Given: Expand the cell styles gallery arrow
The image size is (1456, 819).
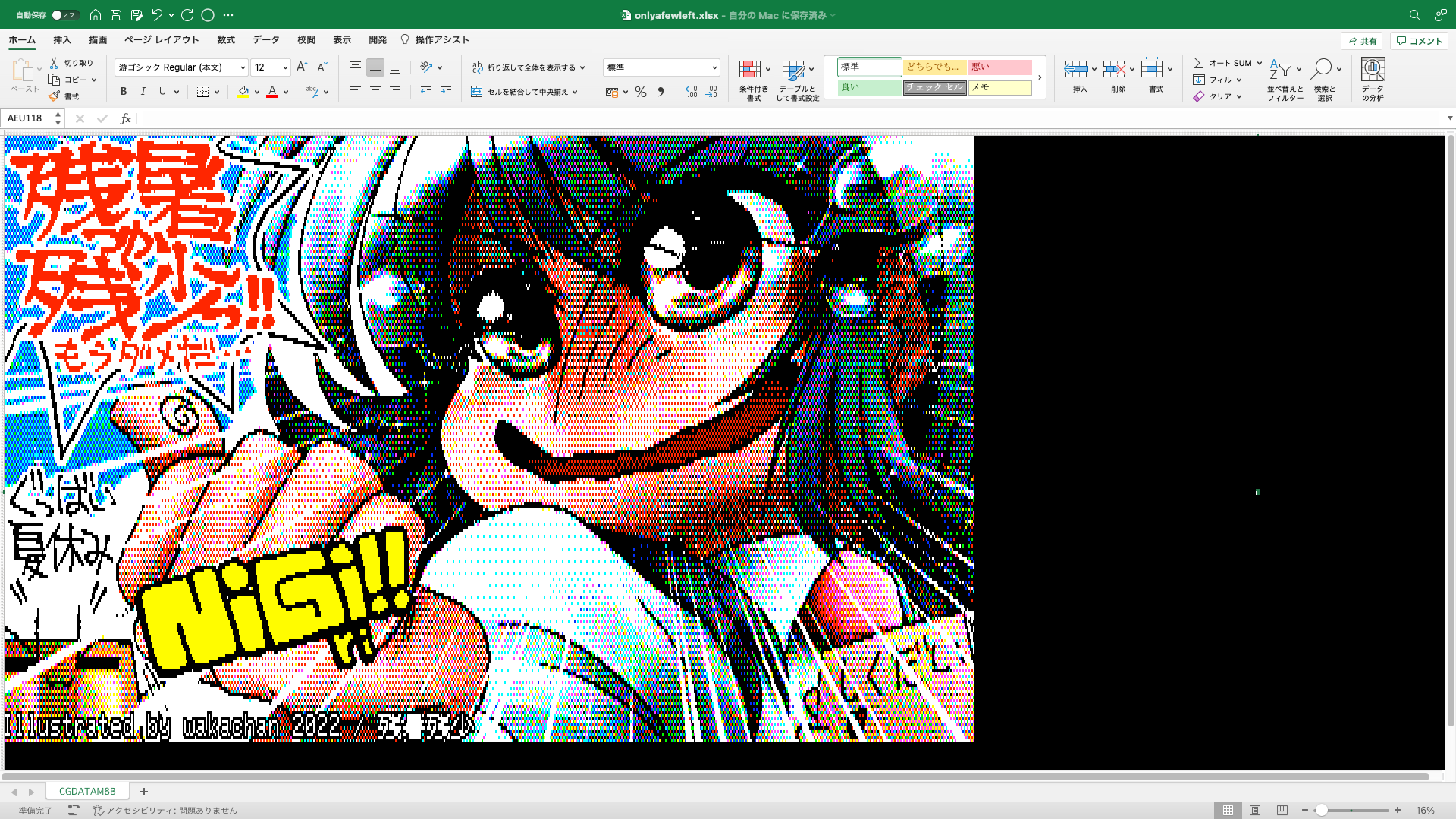Looking at the screenshot, I should pyautogui.click(x=1040, y=77).
